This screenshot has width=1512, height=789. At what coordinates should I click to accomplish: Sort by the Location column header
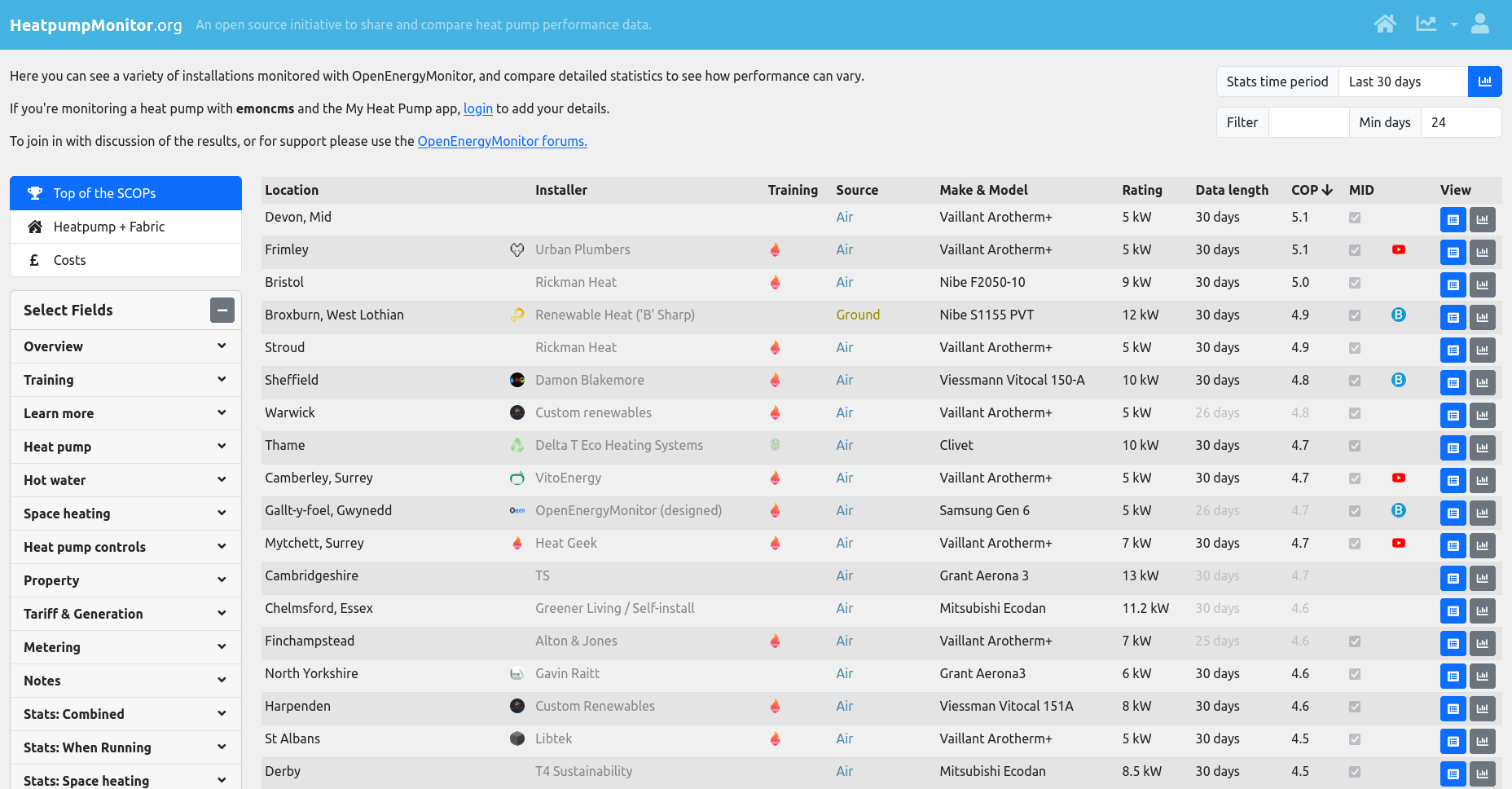click(x=292, y=190)
